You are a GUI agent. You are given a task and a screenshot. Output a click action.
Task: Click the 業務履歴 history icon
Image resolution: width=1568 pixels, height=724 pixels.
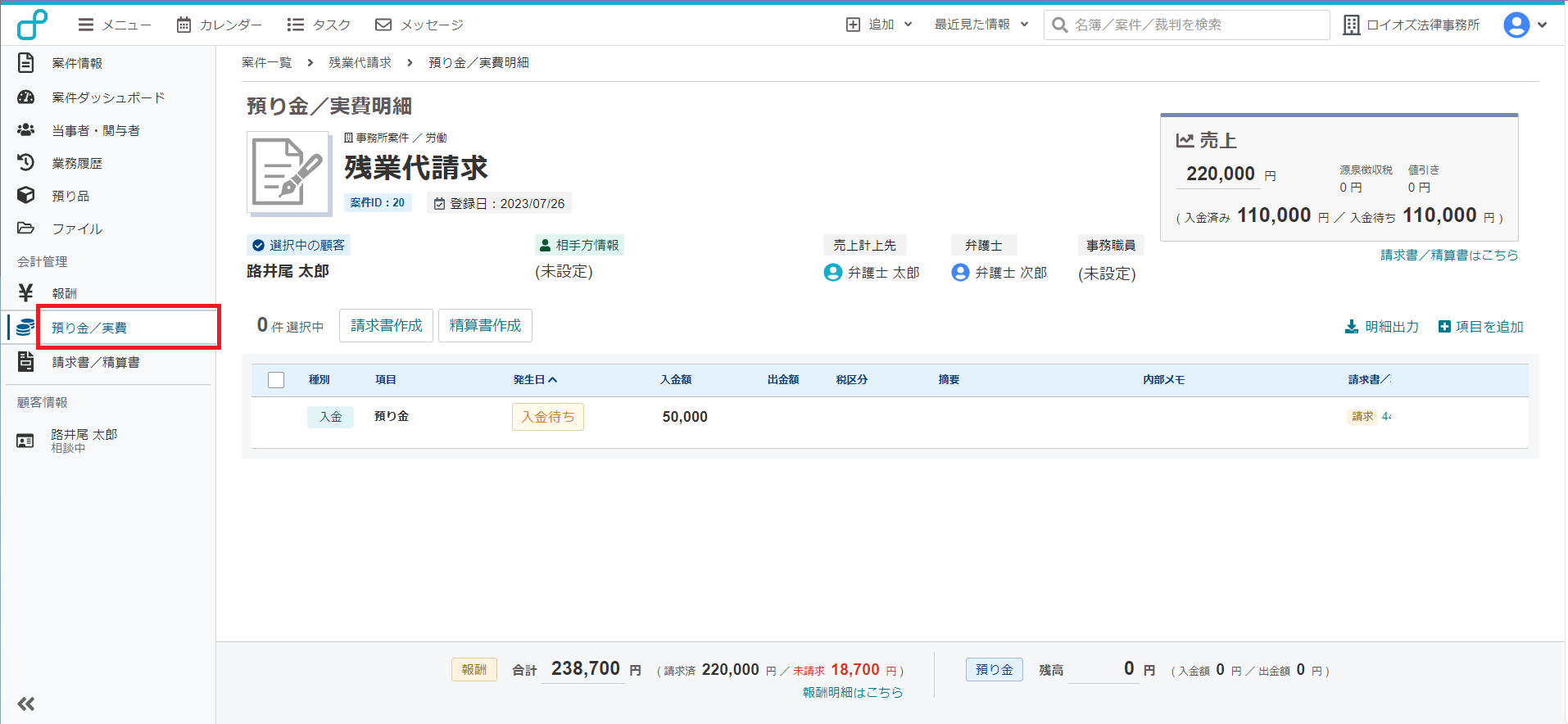tap(26, 162)
